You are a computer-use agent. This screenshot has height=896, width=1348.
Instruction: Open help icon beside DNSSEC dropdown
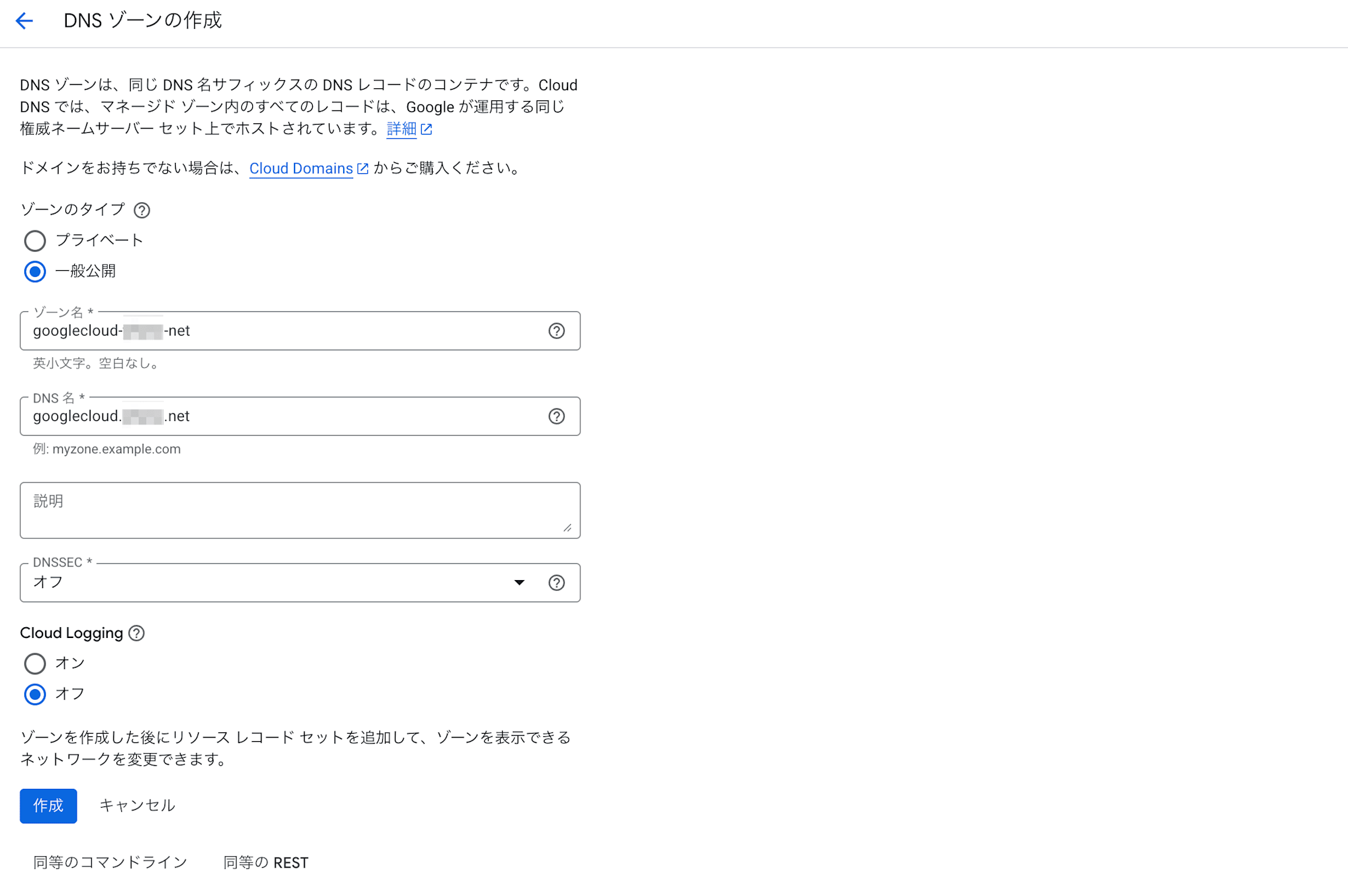(x=557, y=583)
